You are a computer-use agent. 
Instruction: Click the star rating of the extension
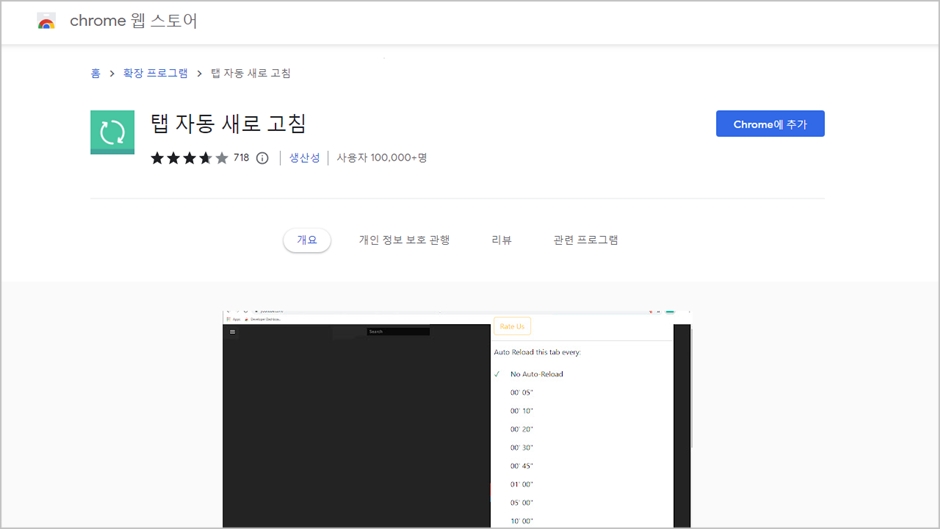point(189,158)
